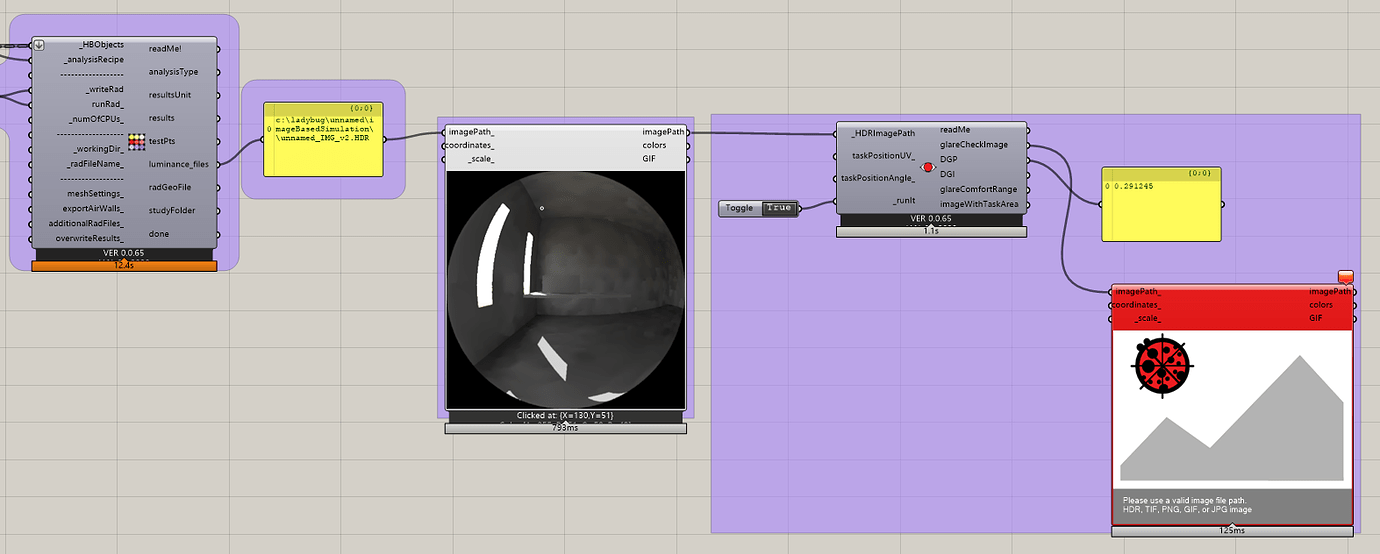Click the 1.1s profiler bar under Glare Analysis
Viewport: 1380px width, 554px height.
click(x=931, y=231)
